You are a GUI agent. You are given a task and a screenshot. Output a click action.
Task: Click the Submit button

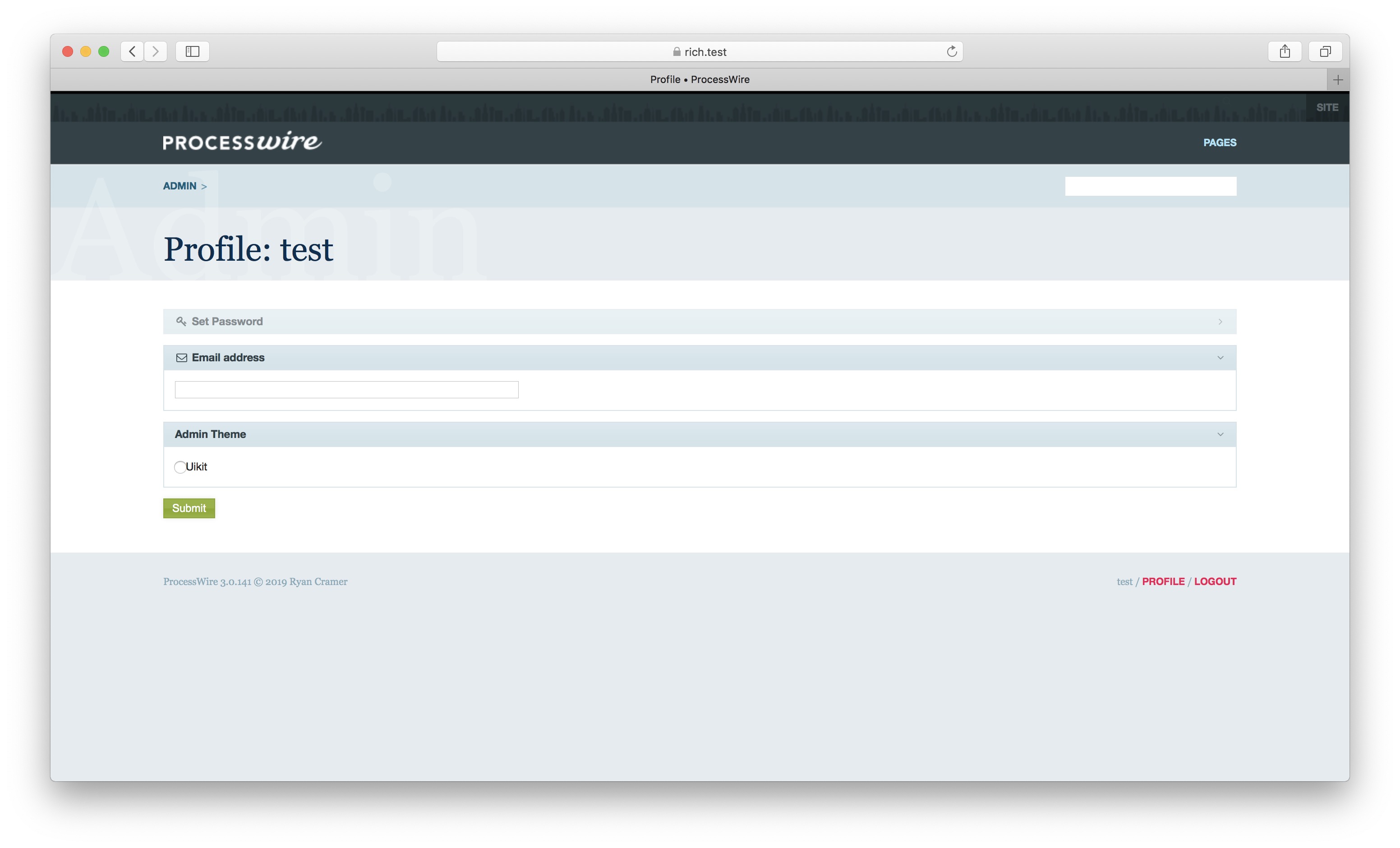point(189,507)
